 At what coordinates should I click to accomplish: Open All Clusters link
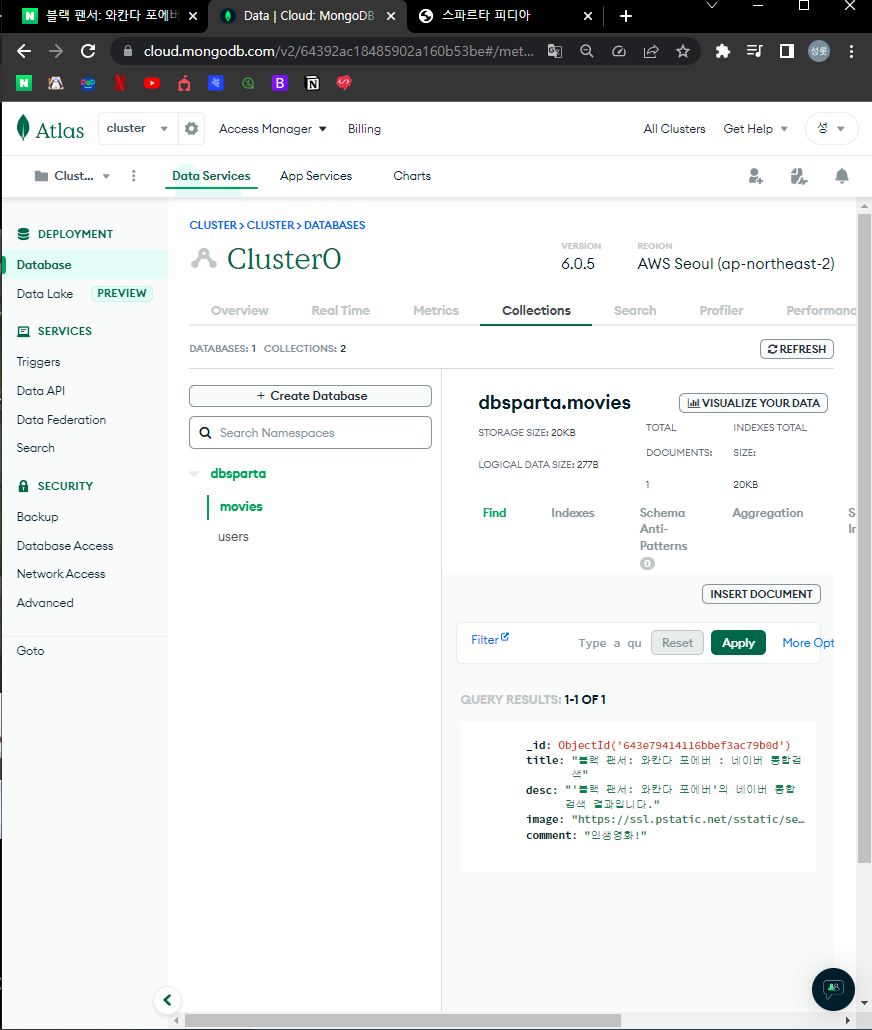[x=674, y=129]
